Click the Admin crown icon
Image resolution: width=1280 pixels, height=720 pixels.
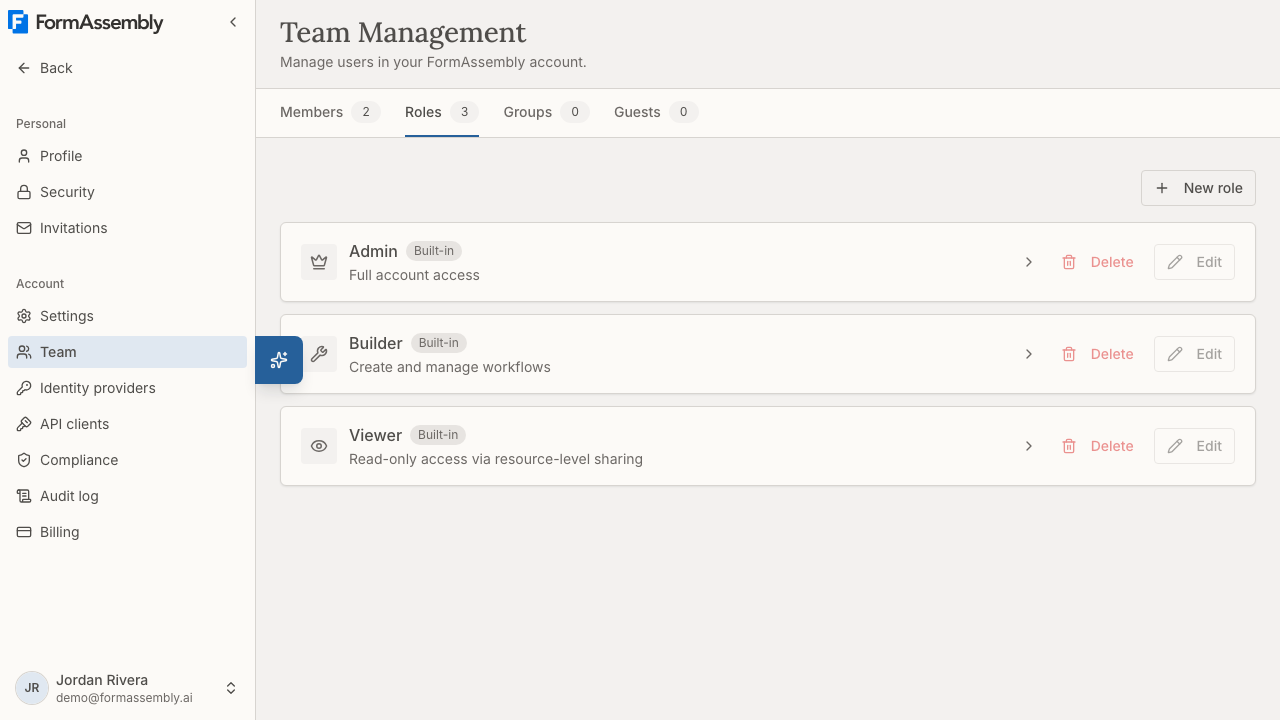(319, 262)
